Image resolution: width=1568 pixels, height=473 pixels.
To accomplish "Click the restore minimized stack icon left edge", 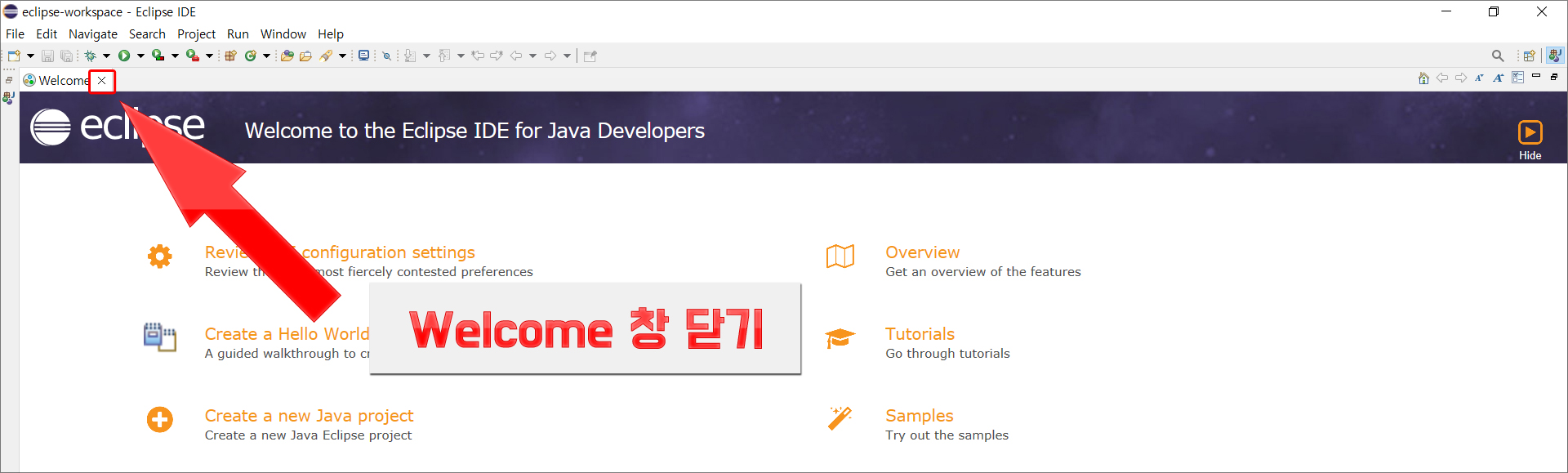I will (x=9, y=80).
